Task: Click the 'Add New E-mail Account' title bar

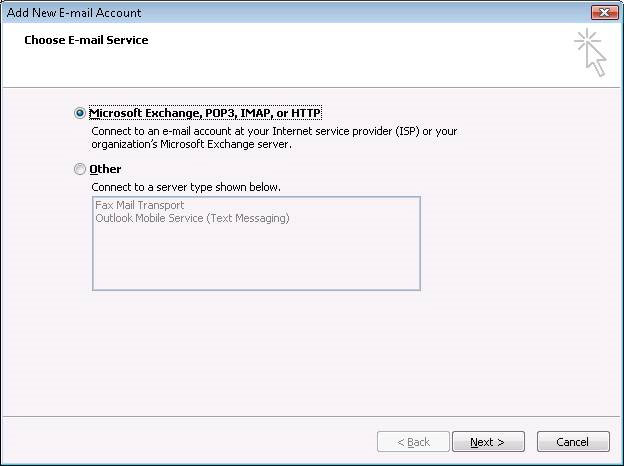Action: click(x=294, y=12)
